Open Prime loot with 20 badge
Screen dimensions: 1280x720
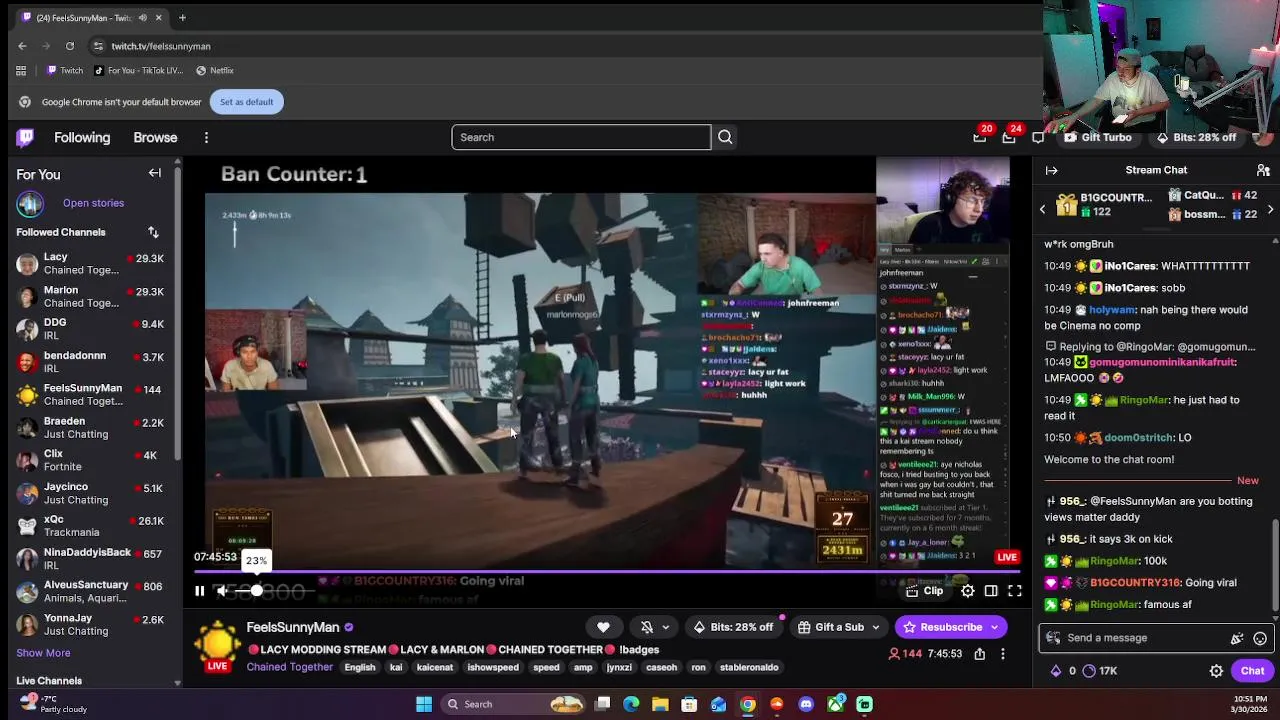[980, 137]
